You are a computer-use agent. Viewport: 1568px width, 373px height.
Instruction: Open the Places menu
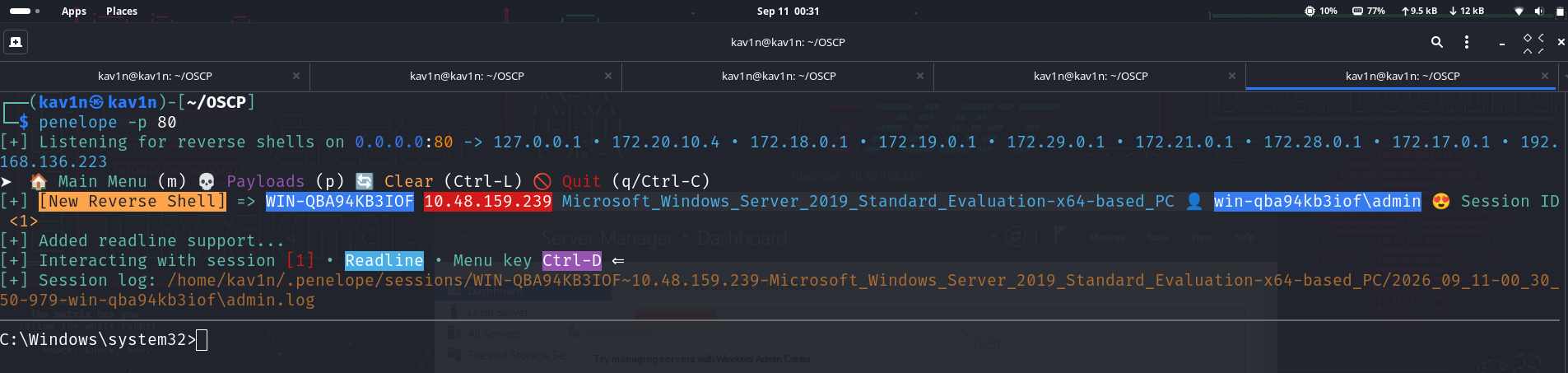point(122,11)
